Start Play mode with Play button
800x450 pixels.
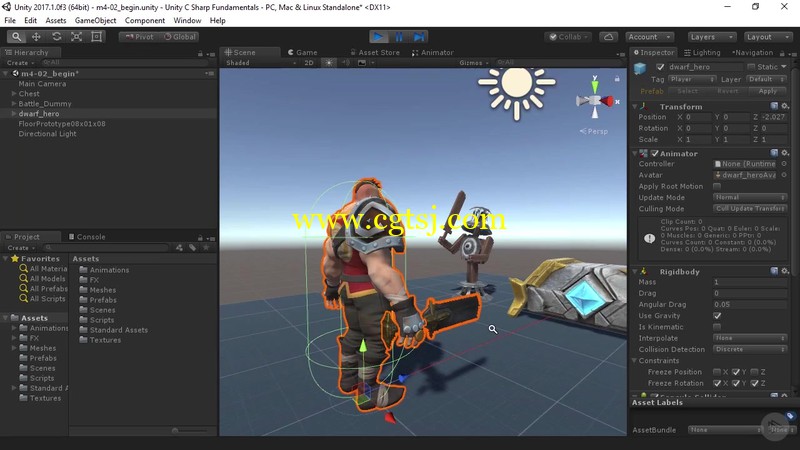(379, 37)
